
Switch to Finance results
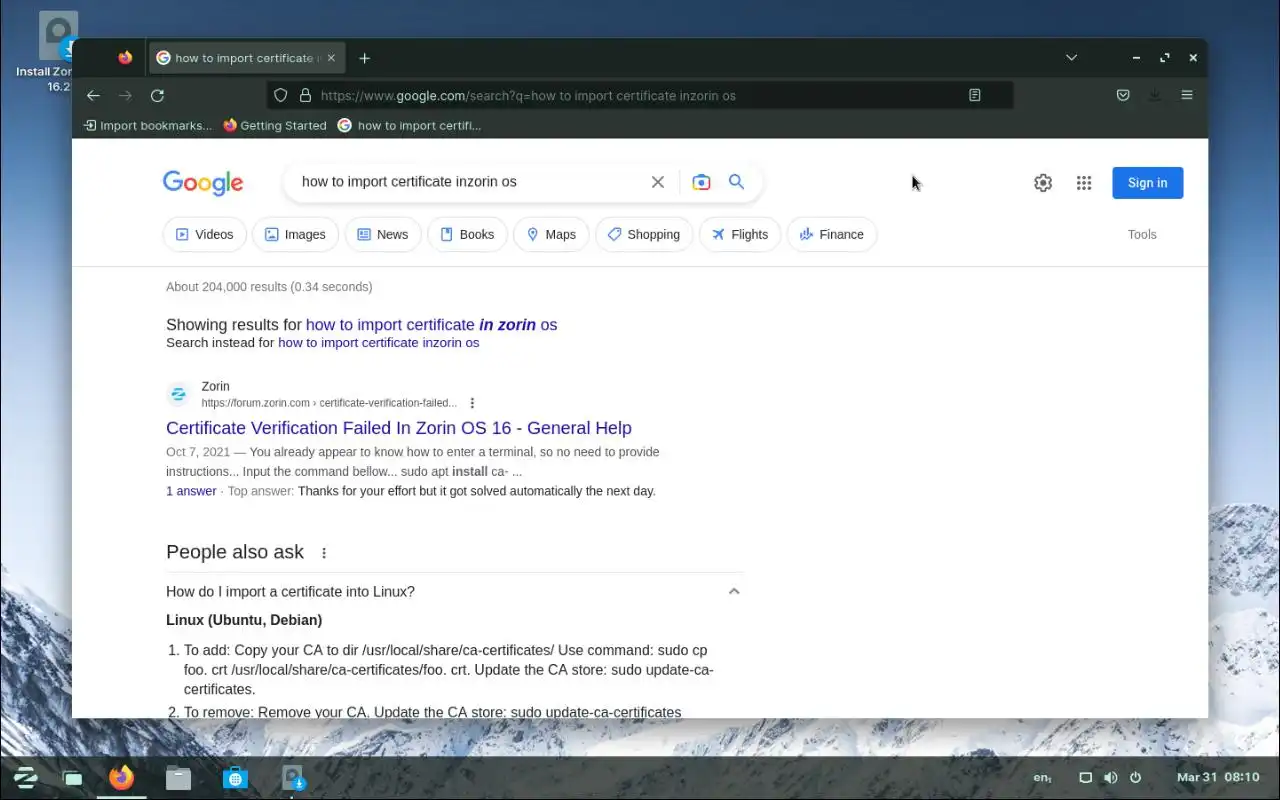(832, 234)
